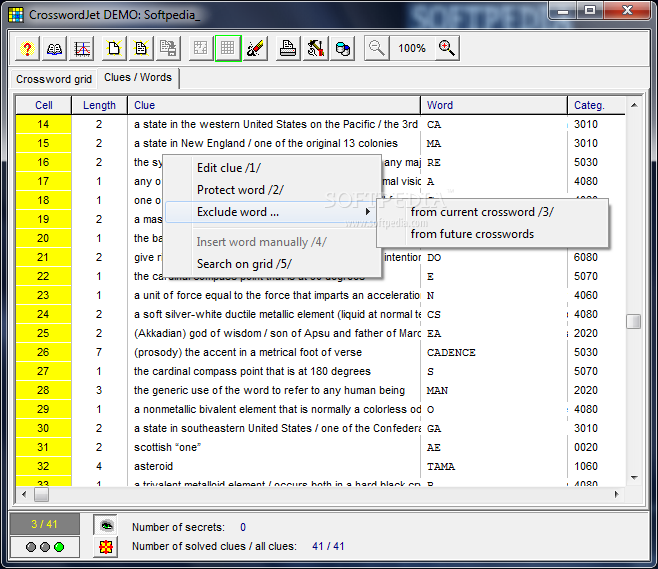Click the vertical scrollbar thumb
The image size is (658, 569).
pyautogui.click(x=634, y=322)
